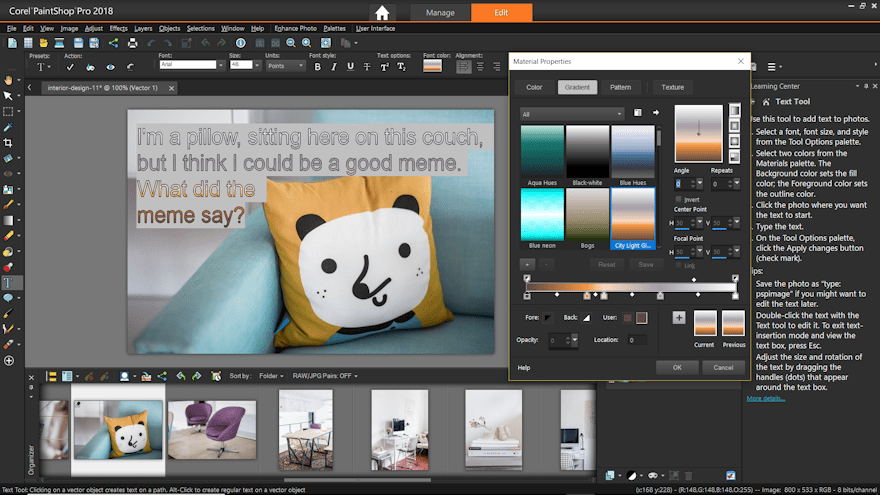880x495 pixels.
Task: Apply text changes with the check mark
Action: [69, 67]
